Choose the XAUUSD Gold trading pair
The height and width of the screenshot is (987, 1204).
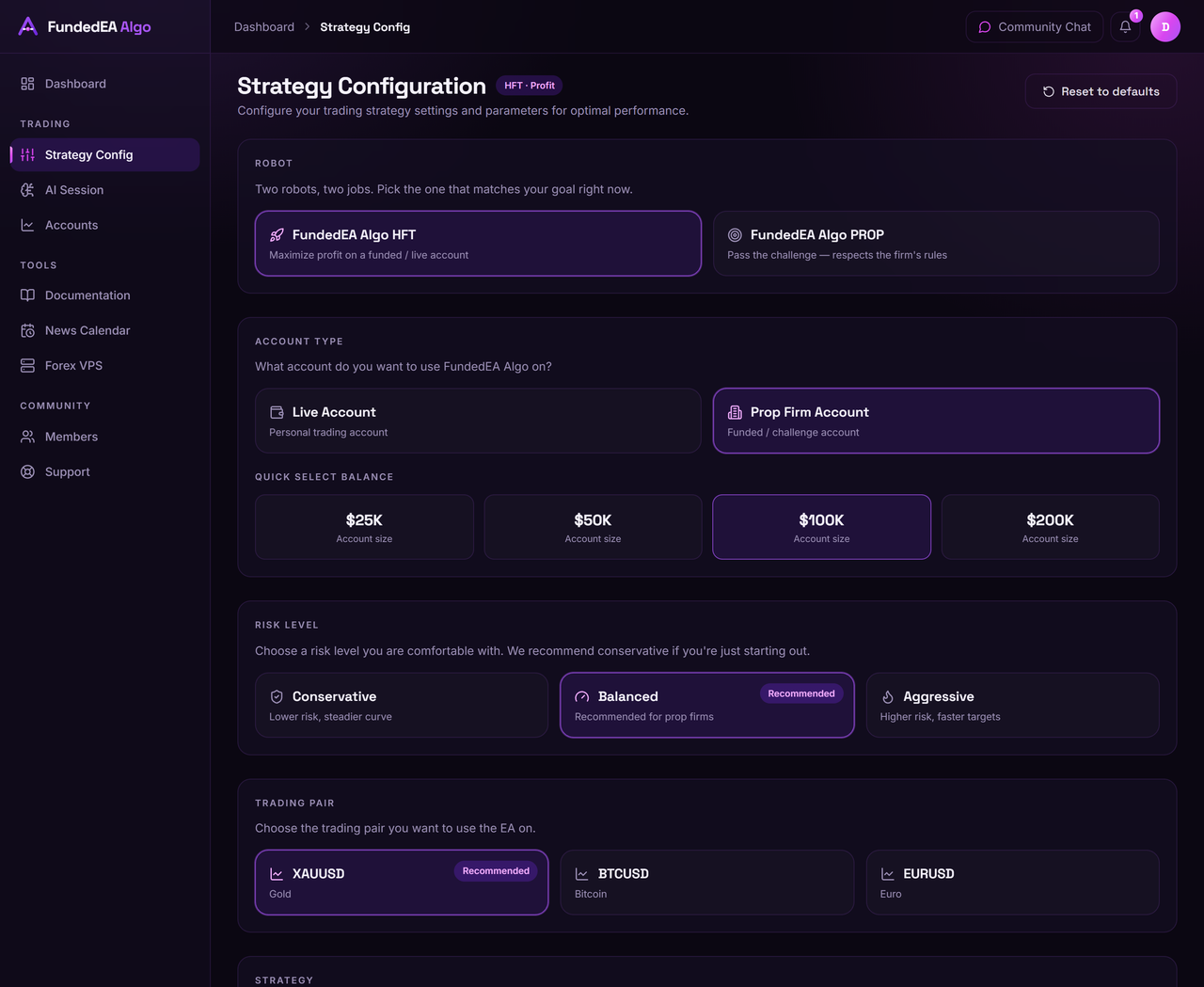point(402,883)
